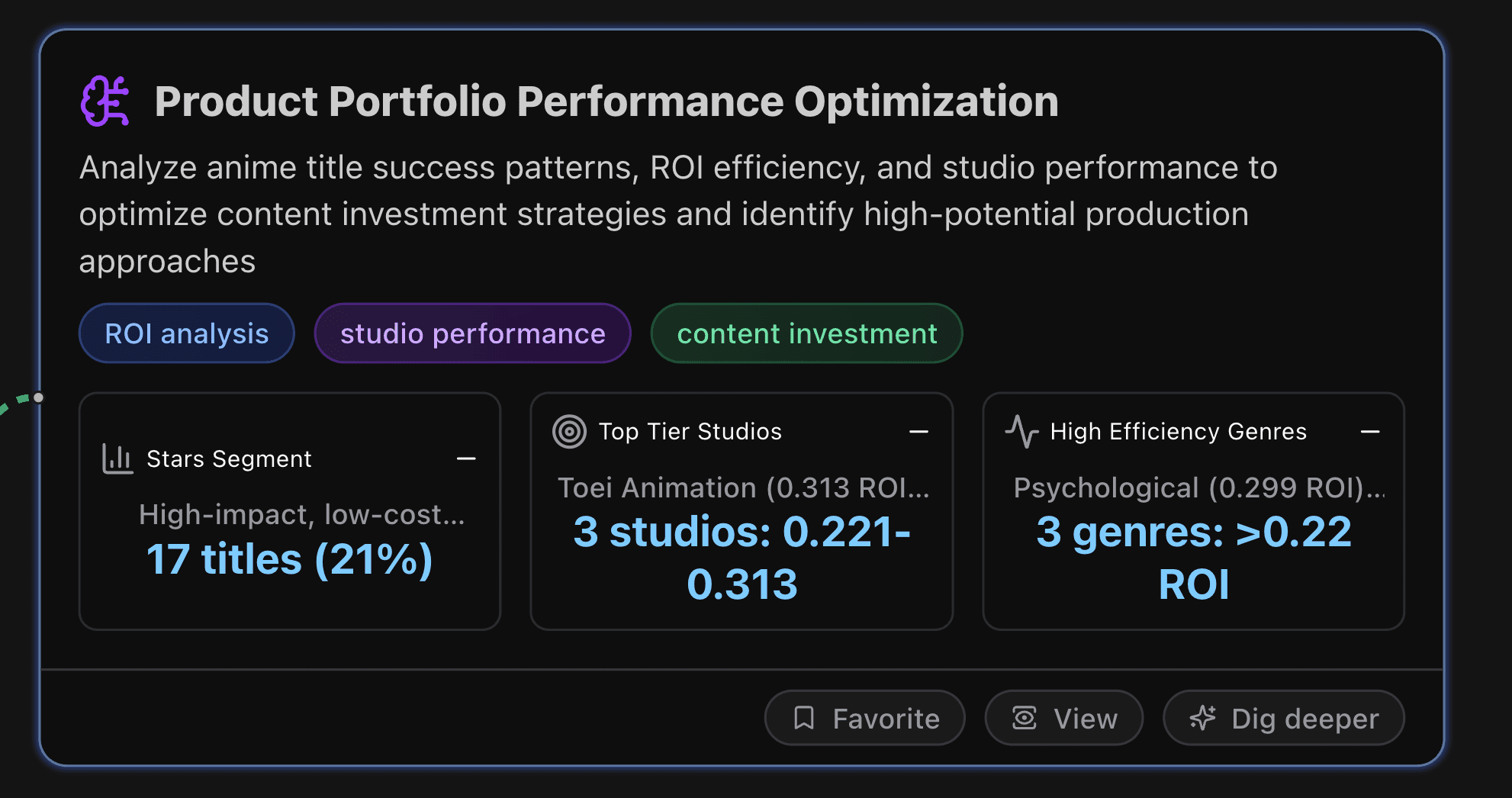The image size is (1512, 798).
Task: Expand the Psychological ROI truncated text
Action: tap(1198, 488)
